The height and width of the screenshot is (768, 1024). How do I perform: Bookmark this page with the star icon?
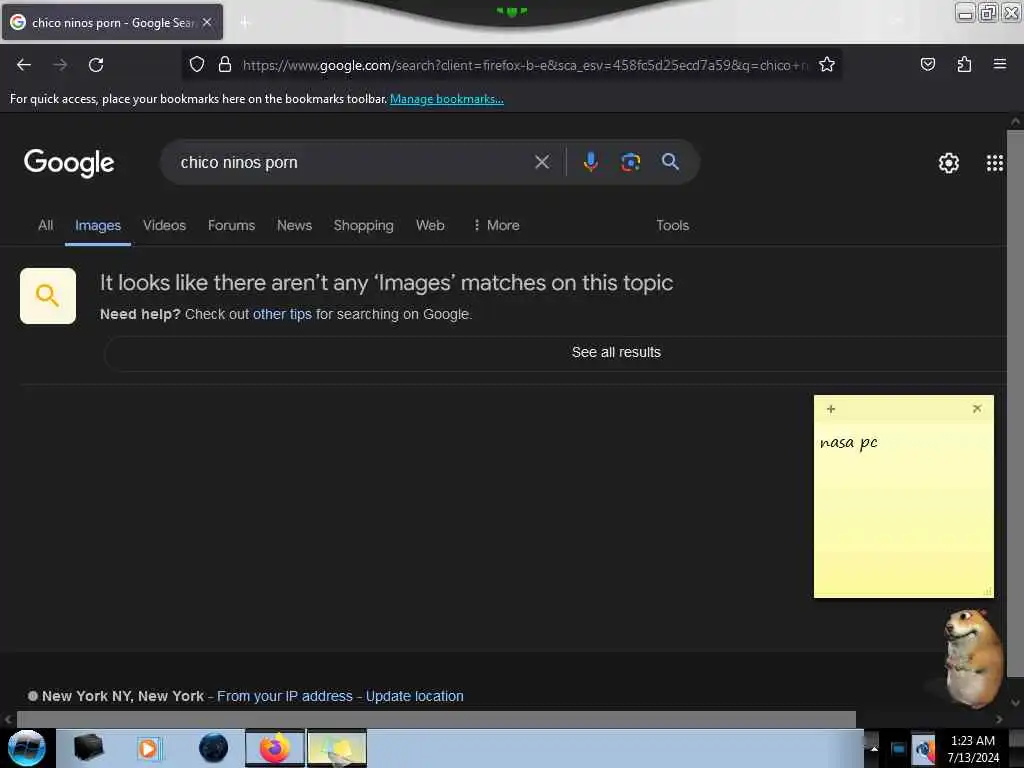click(x=827, y=64)
